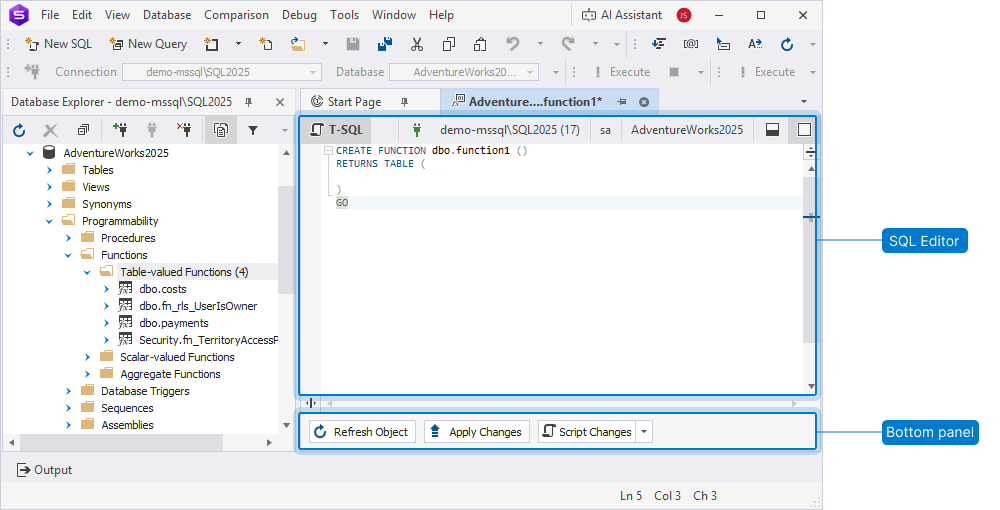Toggle the filter funnel in Database Explorer
1000x510 pixels.
click(253, 131)
